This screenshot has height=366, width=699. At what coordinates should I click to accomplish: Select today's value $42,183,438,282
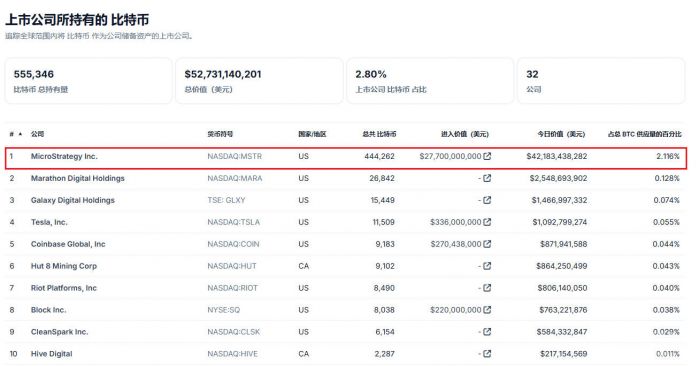pyautogui.click(x=557, y=156)
